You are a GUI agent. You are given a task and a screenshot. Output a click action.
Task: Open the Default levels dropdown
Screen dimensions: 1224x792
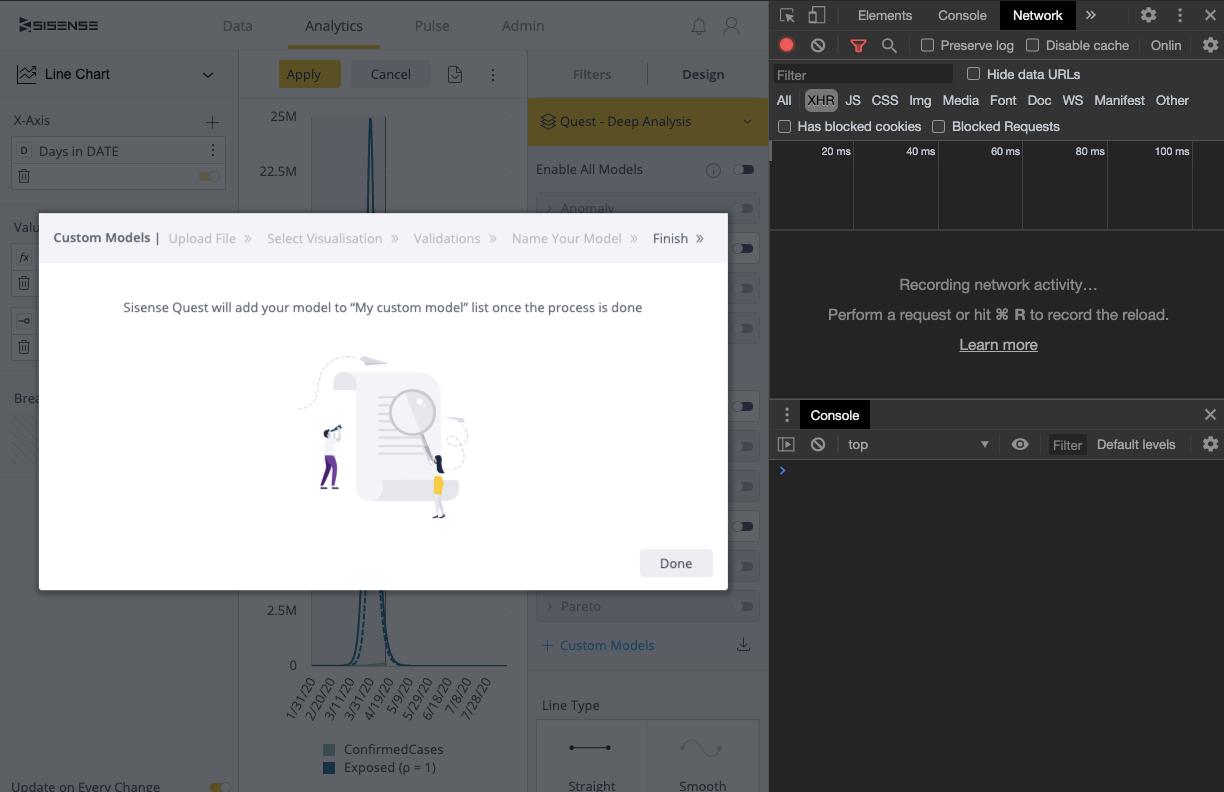pyautogui.click(x=1136, y=445)
